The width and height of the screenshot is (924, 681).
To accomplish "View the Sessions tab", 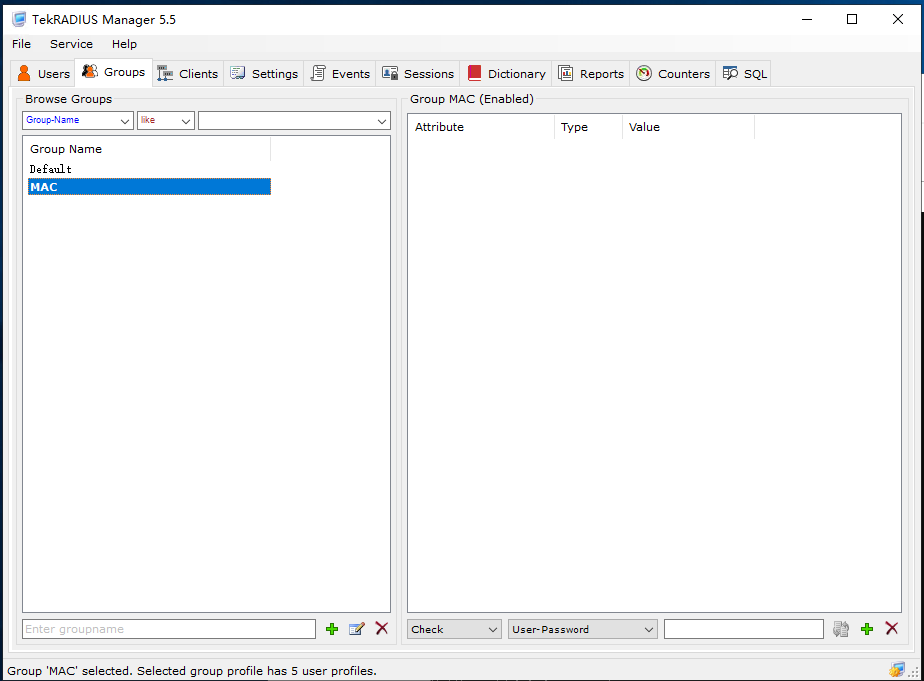I will click(x=418, y=74).
